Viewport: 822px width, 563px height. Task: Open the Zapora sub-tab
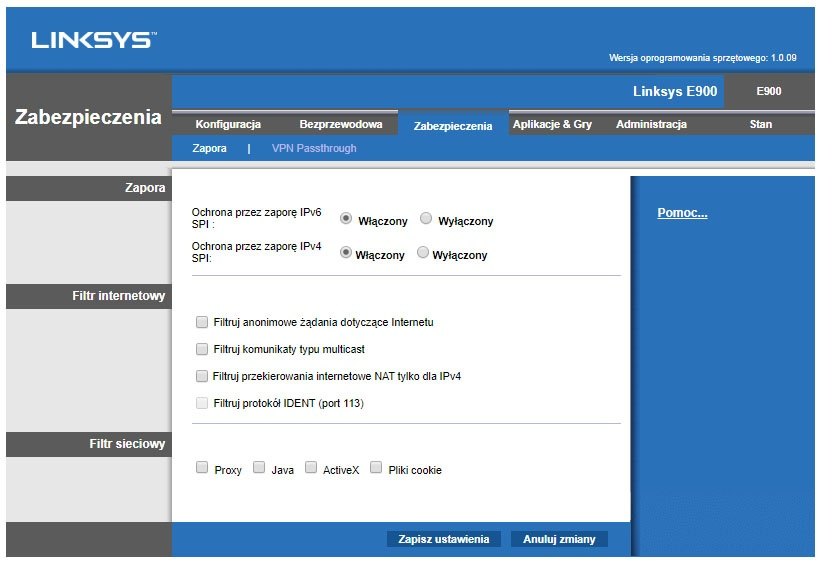coord(209,148)
